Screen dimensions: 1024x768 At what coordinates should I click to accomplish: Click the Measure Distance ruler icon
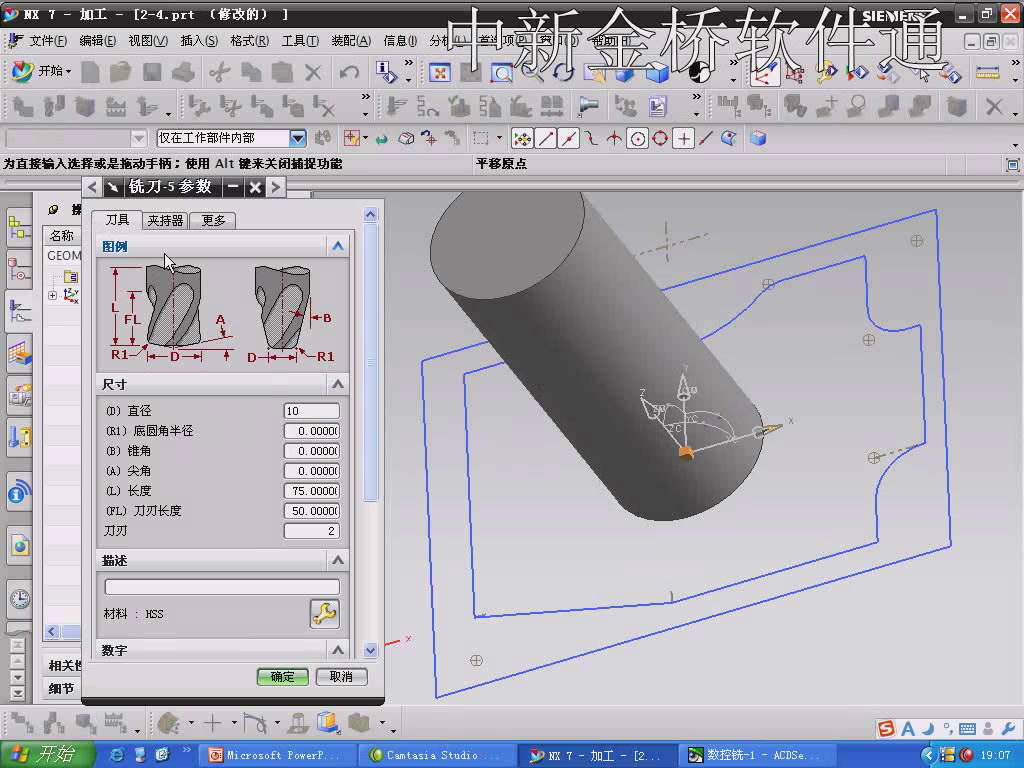(987, 72)
